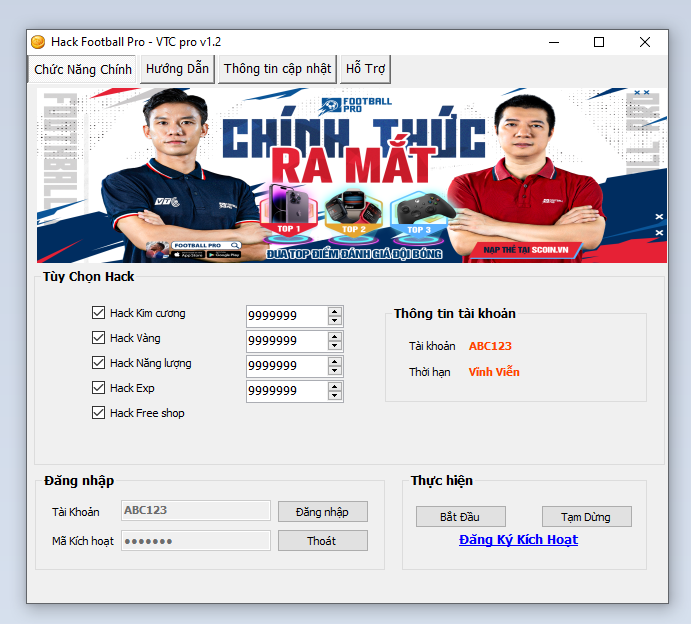The image size is (691, 624).
Task: Open the Hỗ Trợ tab
Action: pyautogui.click(x=365, y=69)
